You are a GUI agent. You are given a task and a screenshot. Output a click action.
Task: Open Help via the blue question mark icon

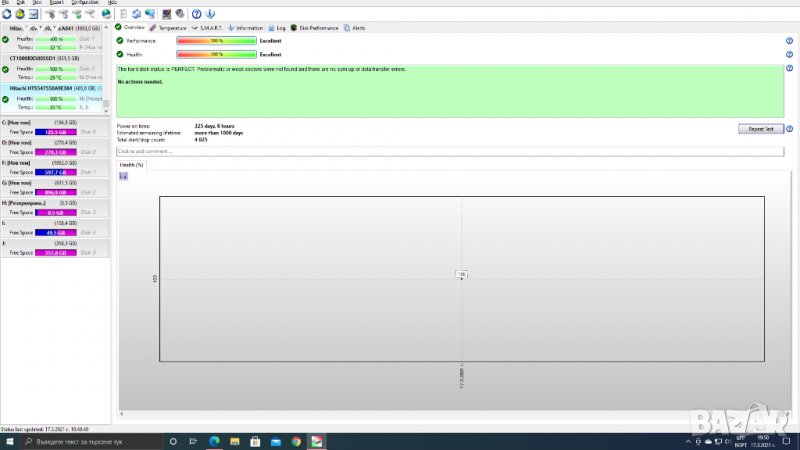[197, 14]
